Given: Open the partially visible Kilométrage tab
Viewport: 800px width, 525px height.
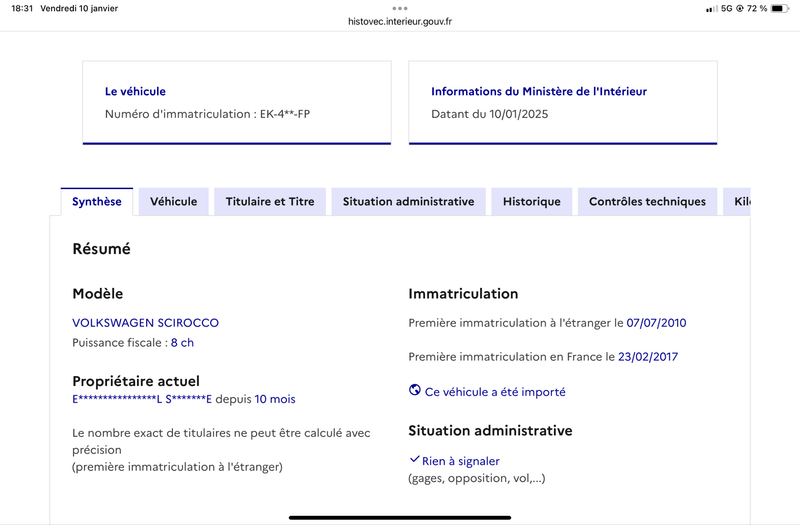Looking at the screenshot, I should [737, 202].
